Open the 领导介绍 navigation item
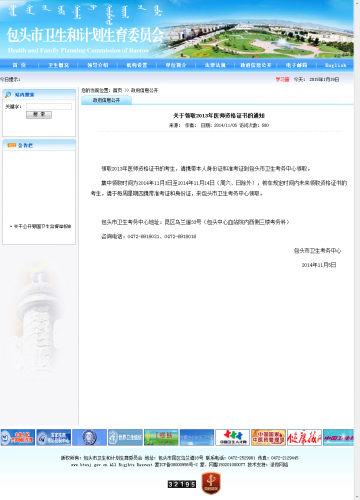Image resolution: width=360 pixels, height=500 pixels. tap(98, 65)
